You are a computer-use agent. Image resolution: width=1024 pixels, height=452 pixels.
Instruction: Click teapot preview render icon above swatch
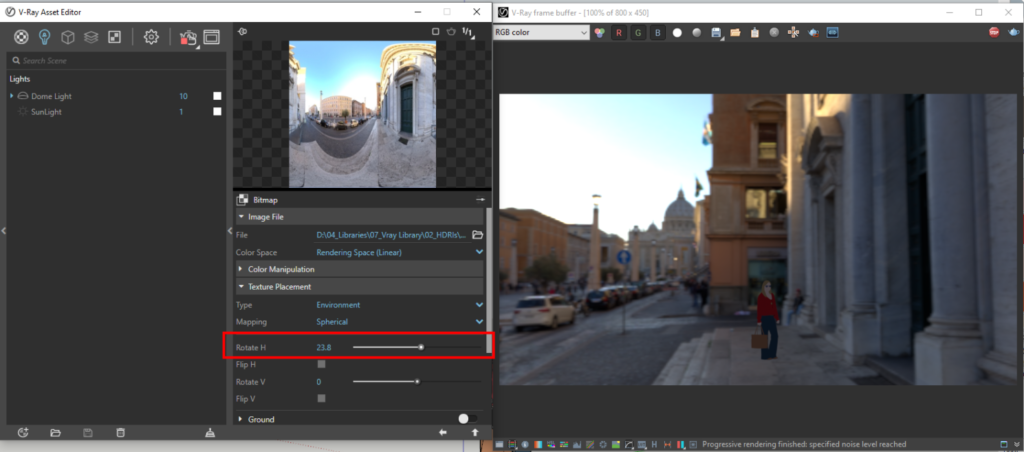pos(451,31)
